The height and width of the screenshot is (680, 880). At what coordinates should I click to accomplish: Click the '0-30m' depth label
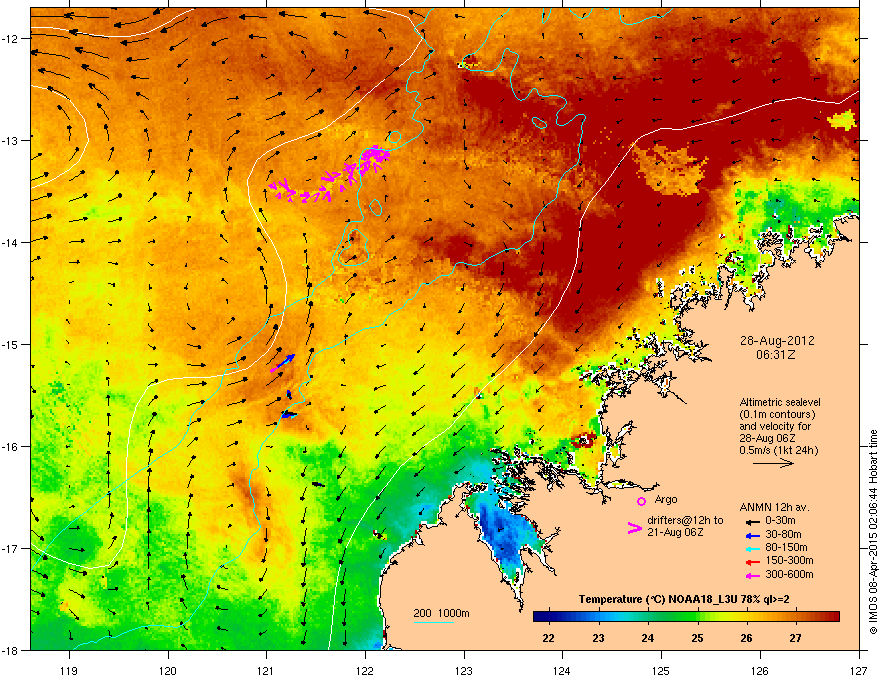(780, 521)
